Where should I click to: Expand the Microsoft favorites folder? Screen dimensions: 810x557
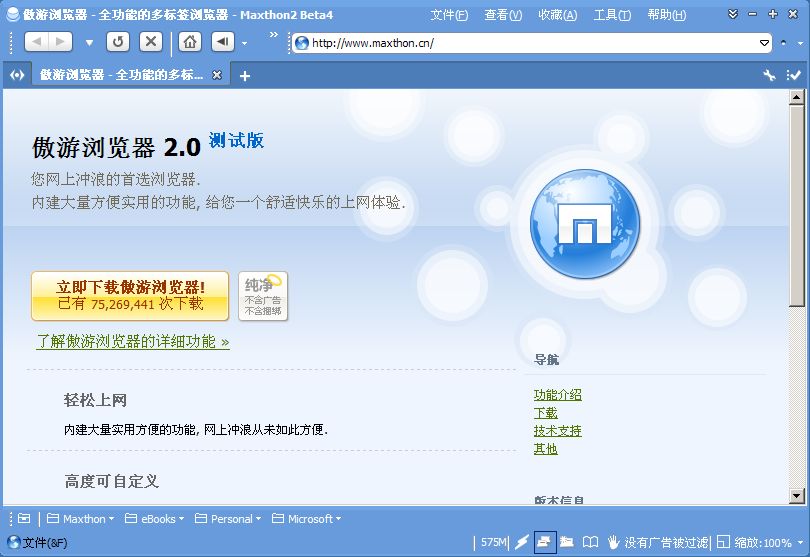tap(306, 519)
